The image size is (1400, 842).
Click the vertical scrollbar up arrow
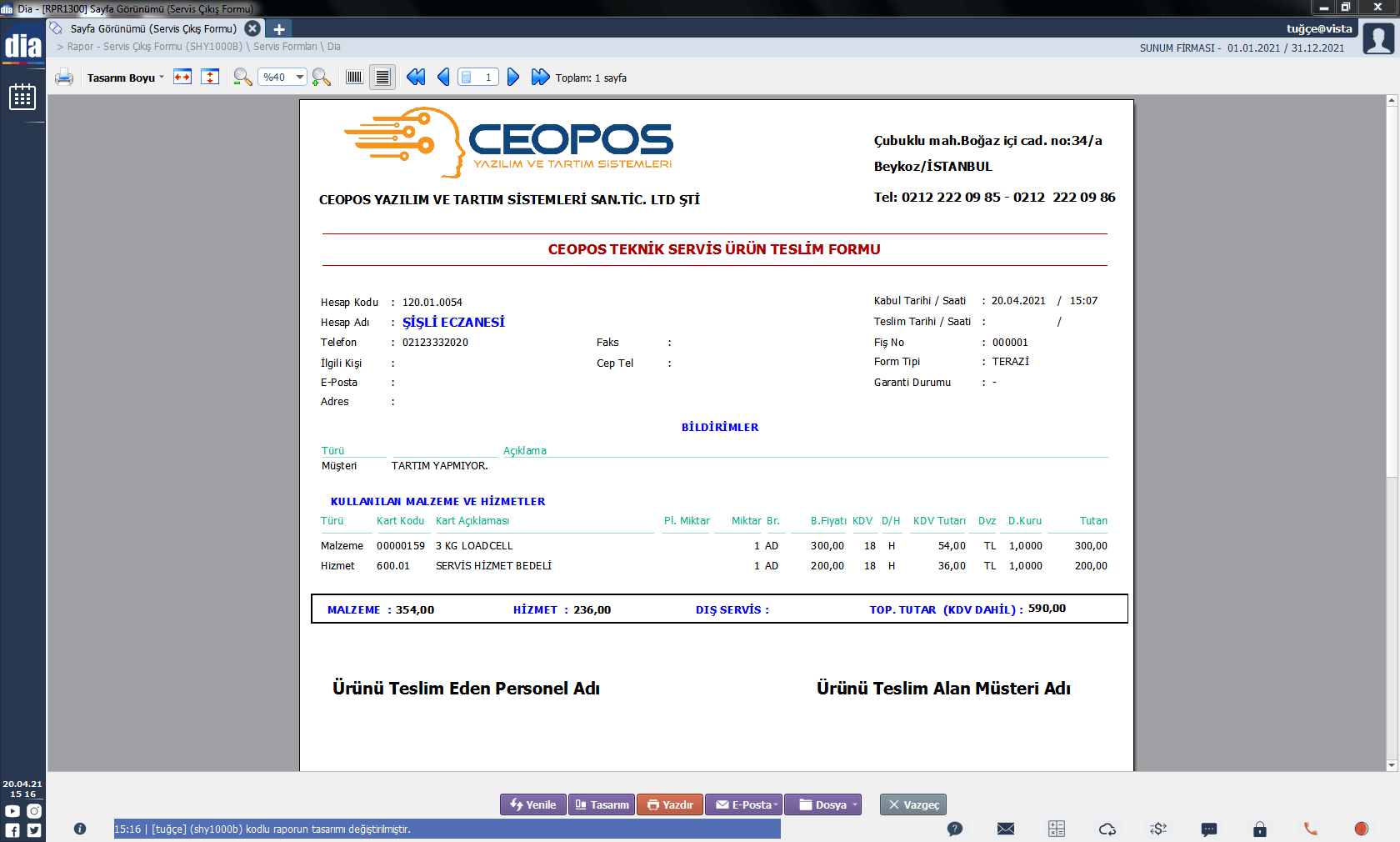[x=1392, y=100]
